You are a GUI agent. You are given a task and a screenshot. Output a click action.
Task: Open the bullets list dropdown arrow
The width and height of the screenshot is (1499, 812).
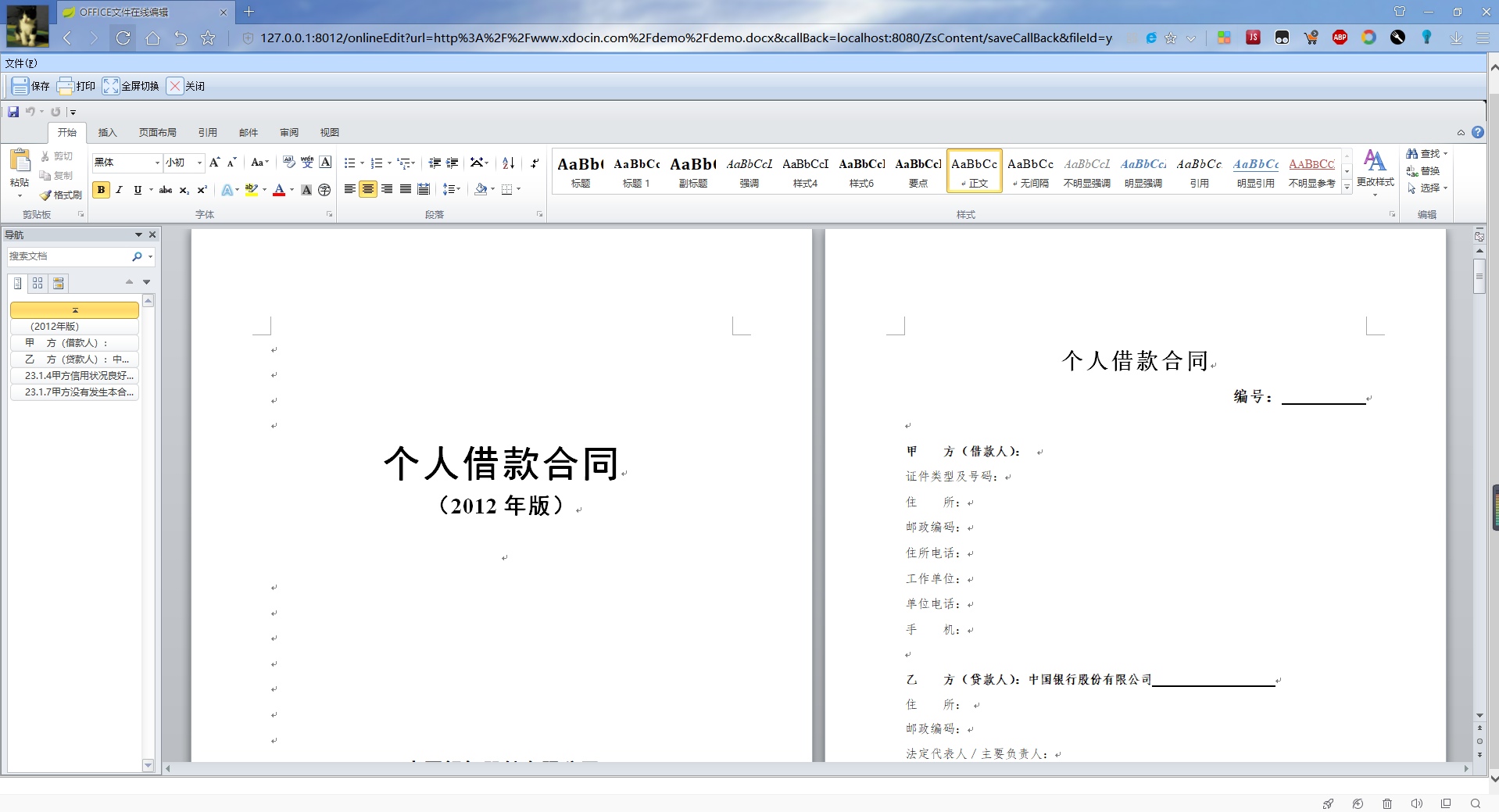362,163
